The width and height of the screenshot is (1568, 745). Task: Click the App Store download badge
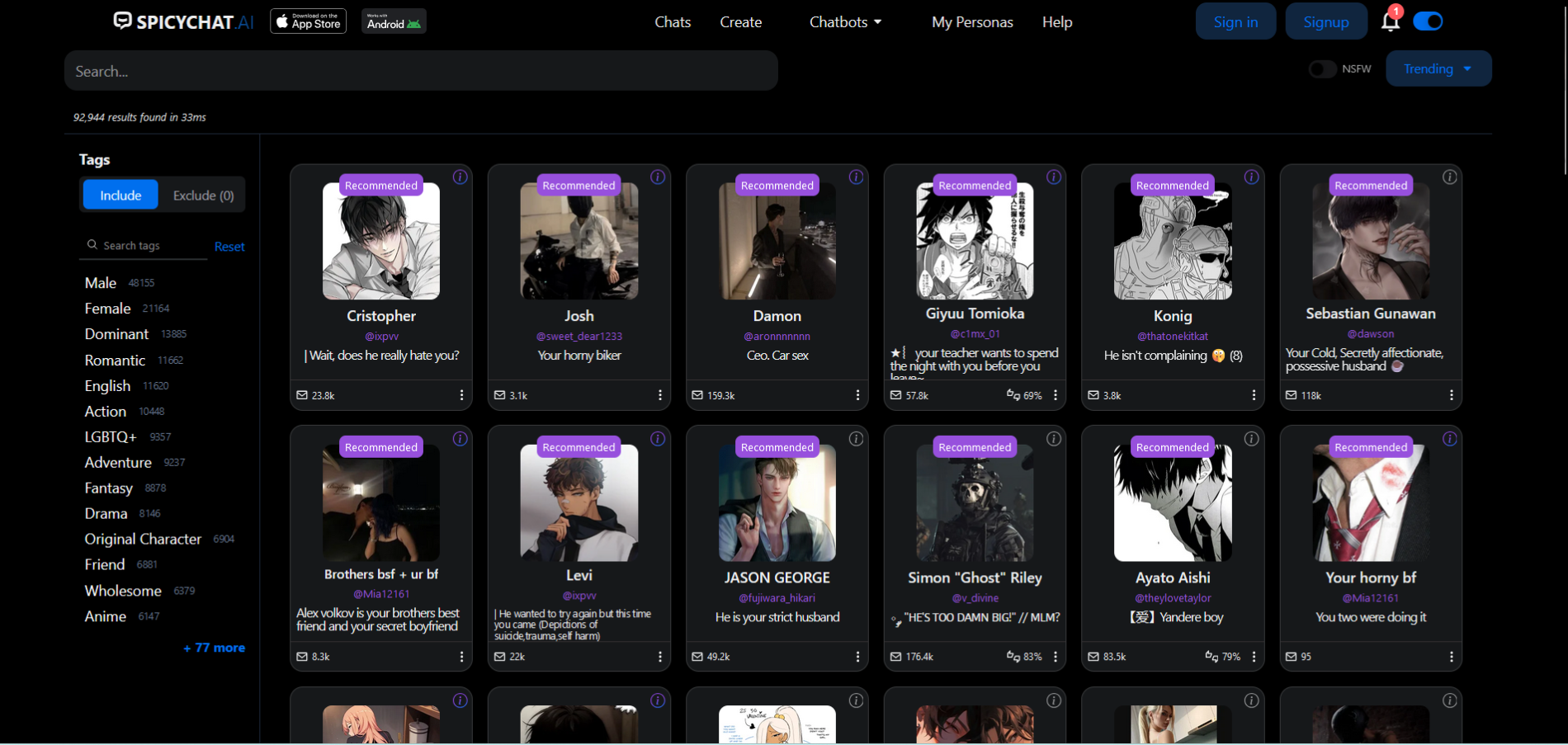pyautogui.click(x=308, y=21)
